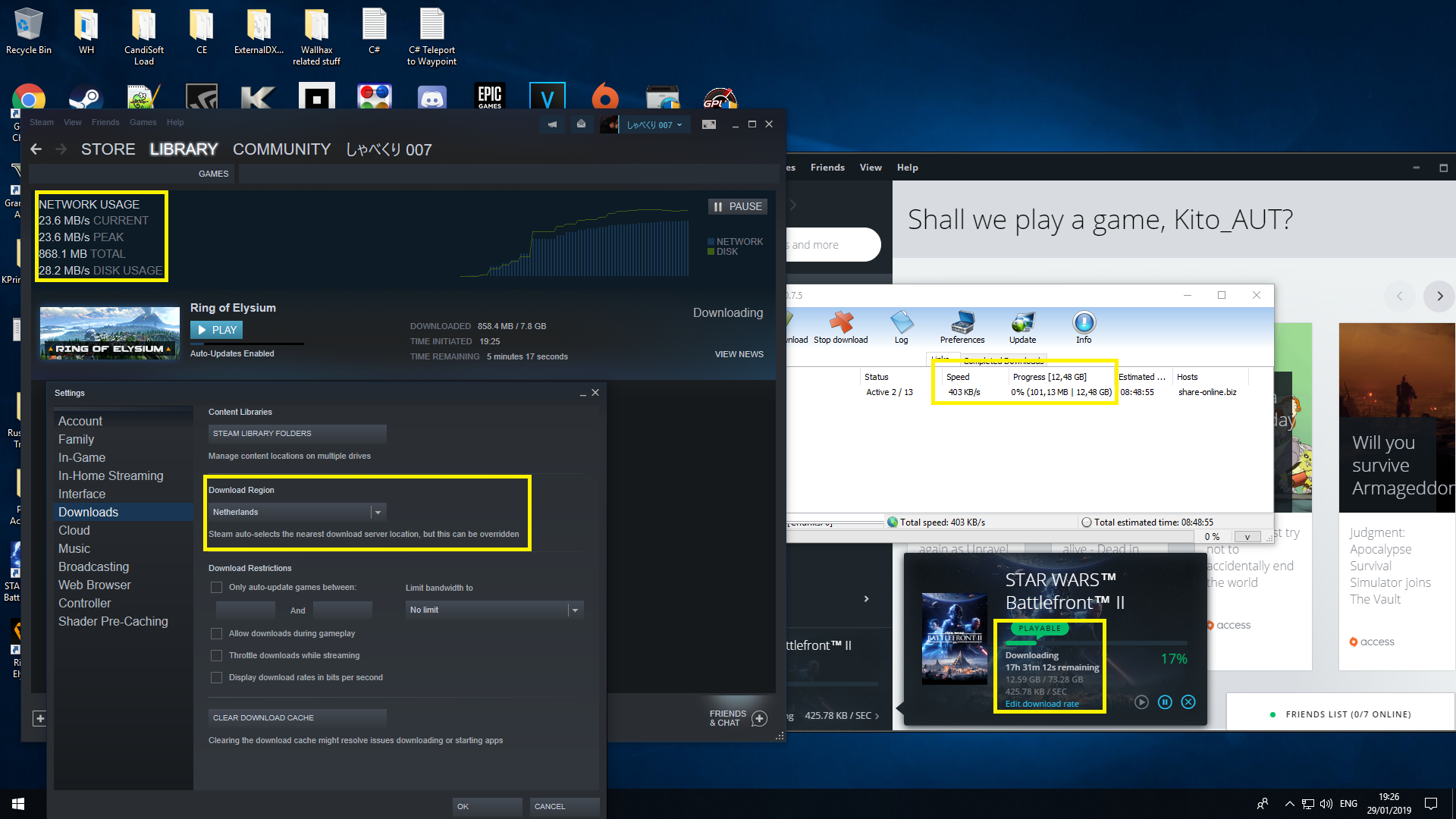The width and height of the screenshot is (1456, 819).
Task: Open the Steam Help menu
Action: tap(175, 122)
